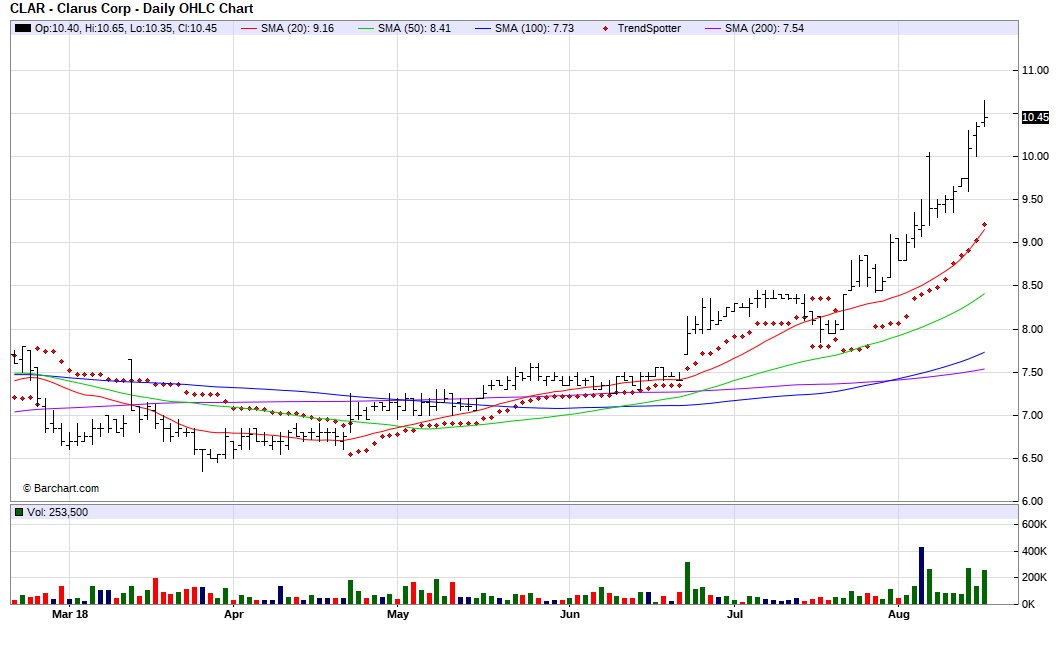Click the purple SMA (200) legend line
The width and height of the screenshot is (1060, 645).
coord(713,28)
